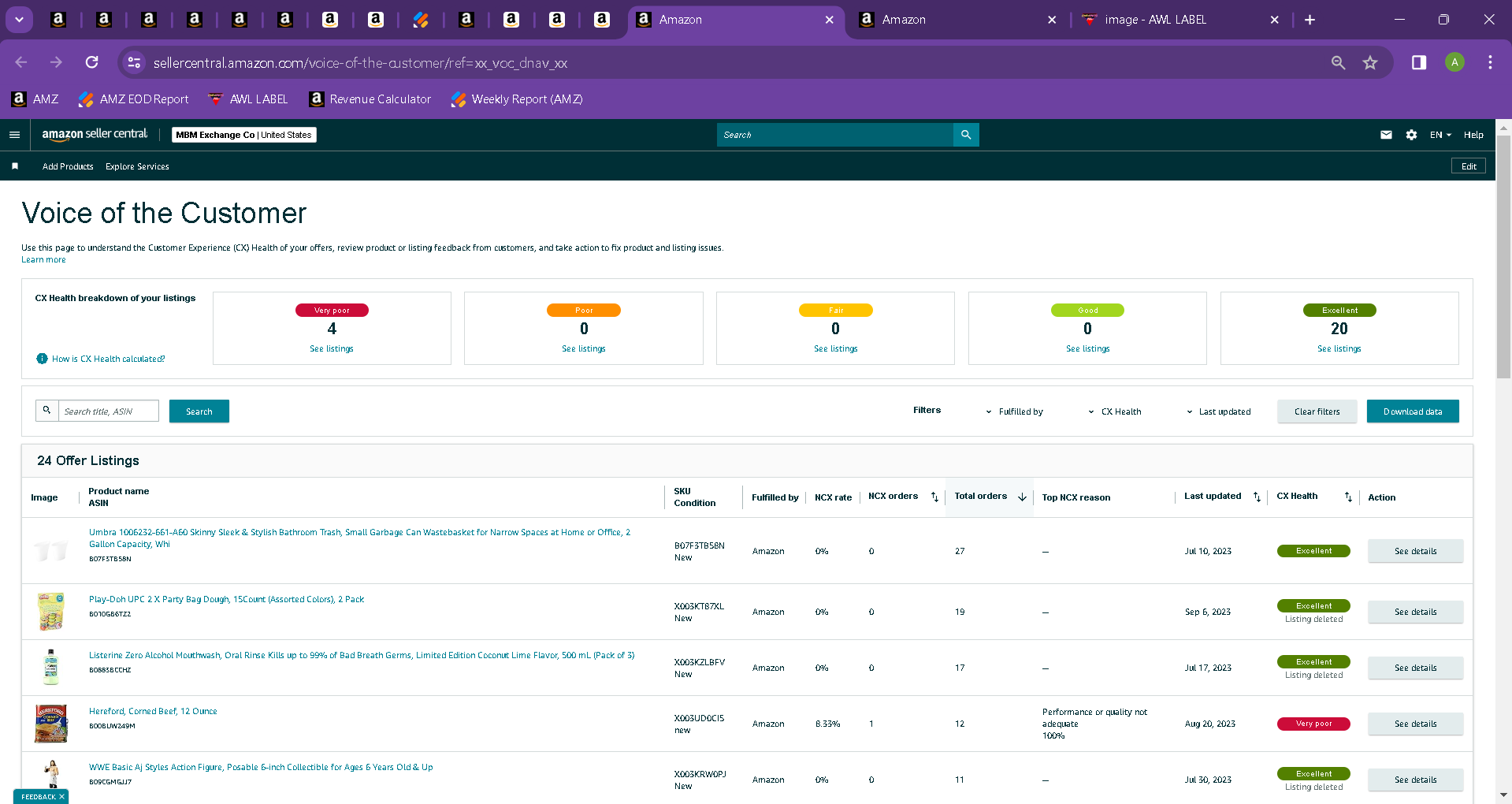
Task: Go forward in browser history
Action: pos(56,62)
